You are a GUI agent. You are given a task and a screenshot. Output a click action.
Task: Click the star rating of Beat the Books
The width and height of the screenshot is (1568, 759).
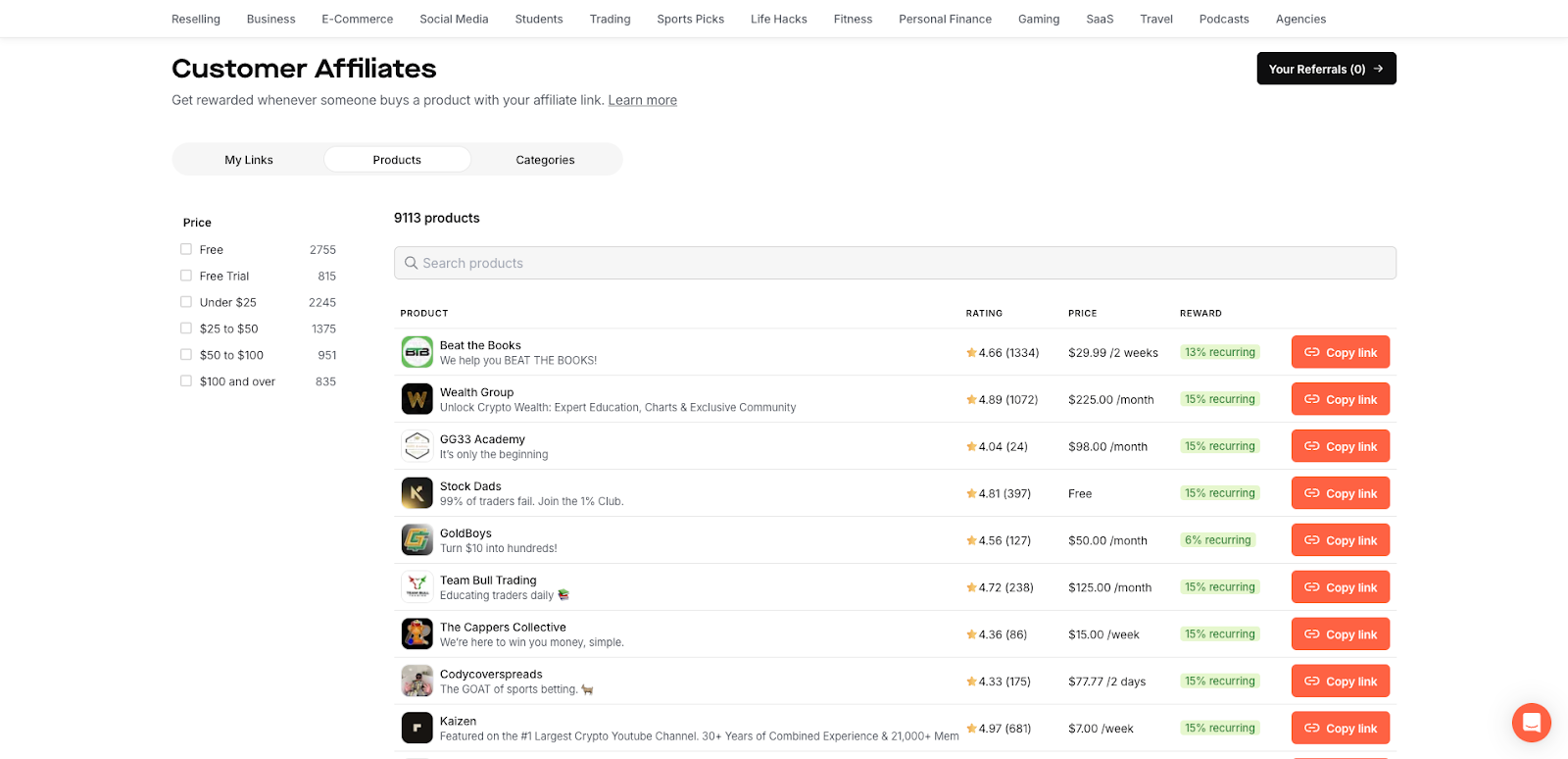[1003, 353]
